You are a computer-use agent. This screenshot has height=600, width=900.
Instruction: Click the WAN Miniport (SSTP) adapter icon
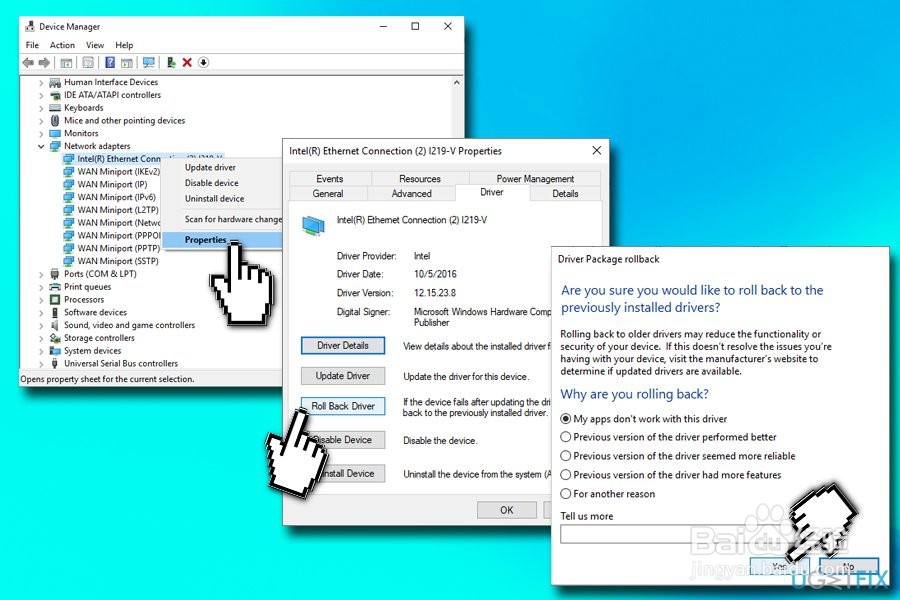pyautogui.click(x=68, y=261)
